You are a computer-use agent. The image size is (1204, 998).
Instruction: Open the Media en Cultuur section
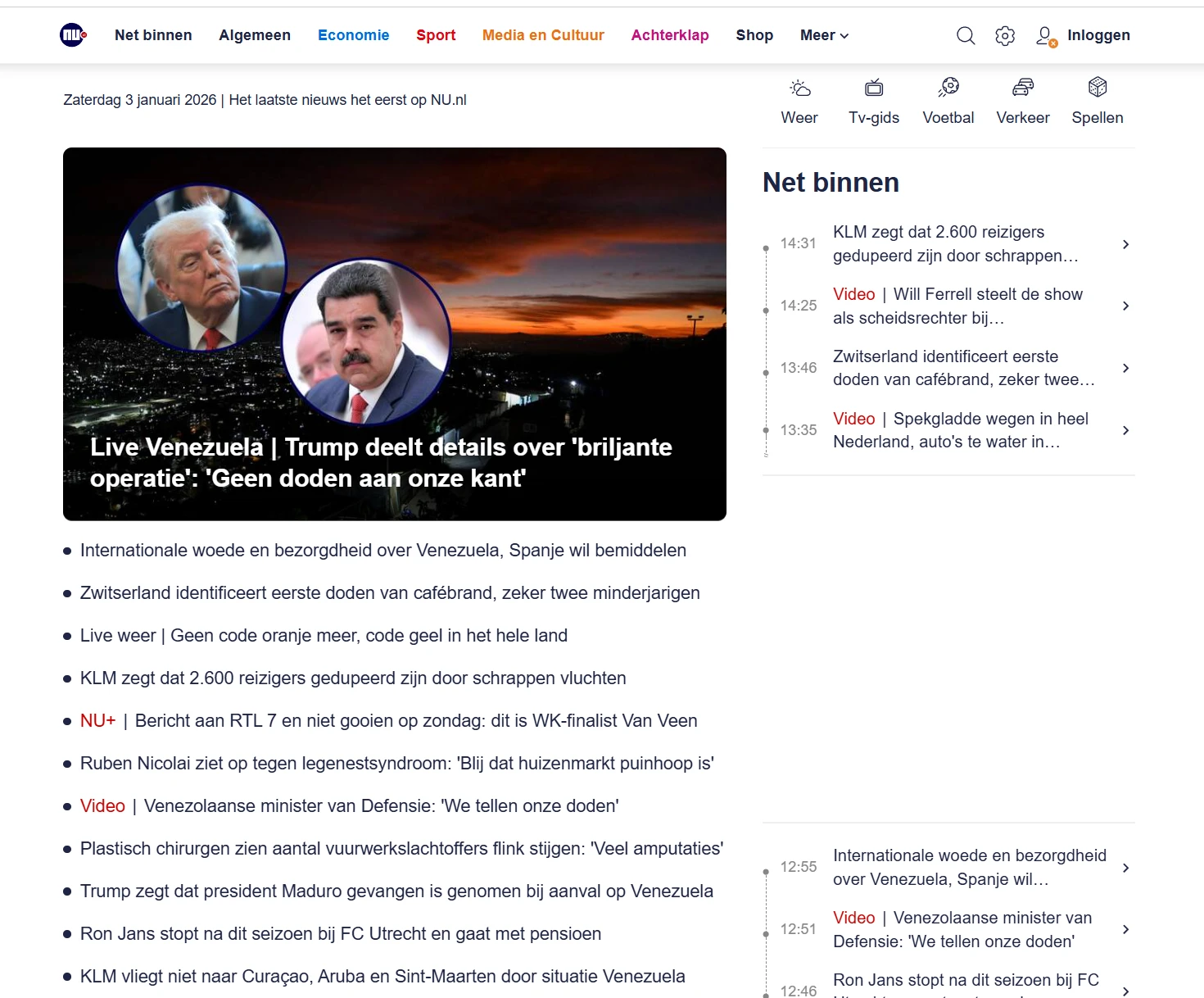click(543, 35)
